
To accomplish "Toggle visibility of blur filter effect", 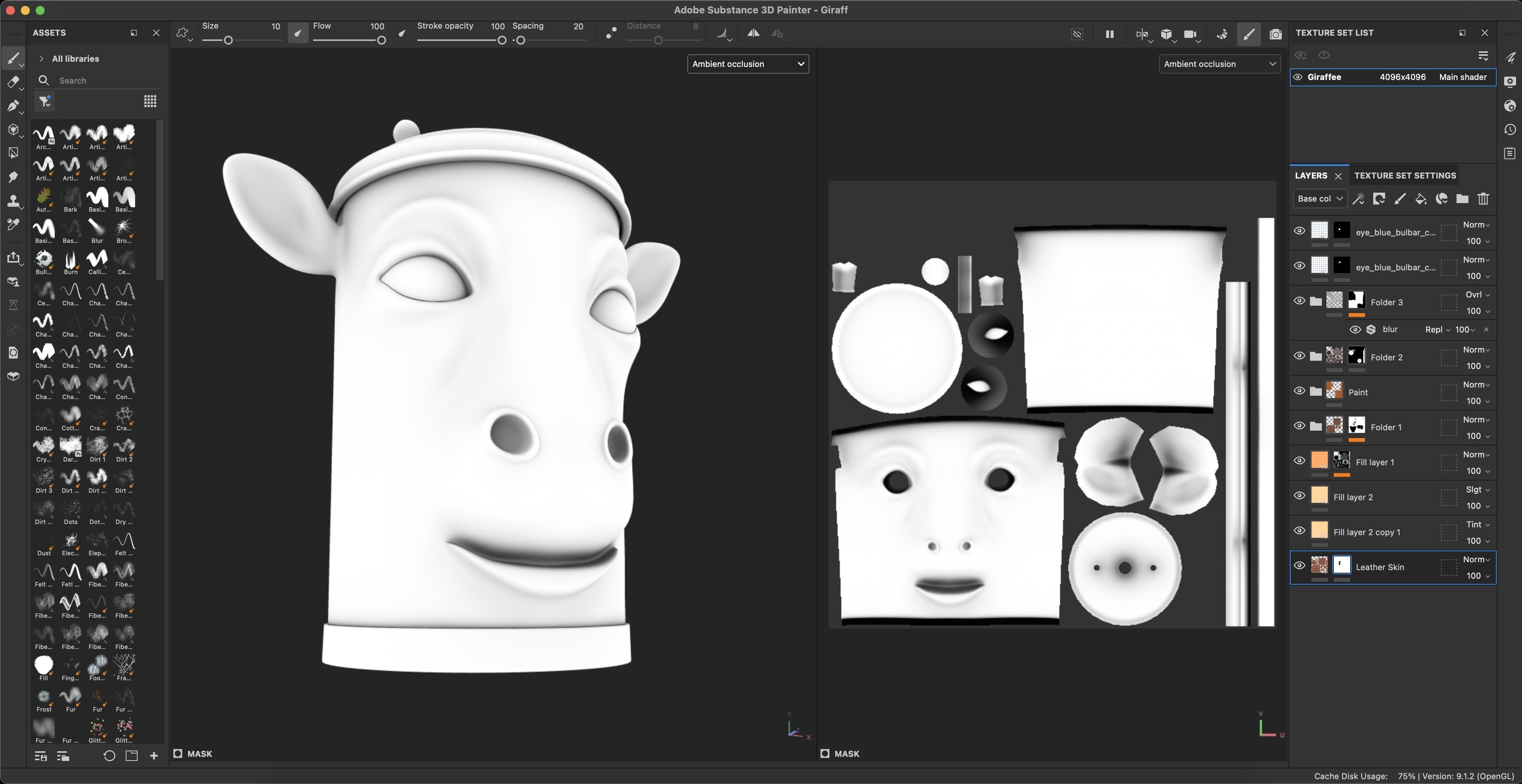I will point(1355,330).
